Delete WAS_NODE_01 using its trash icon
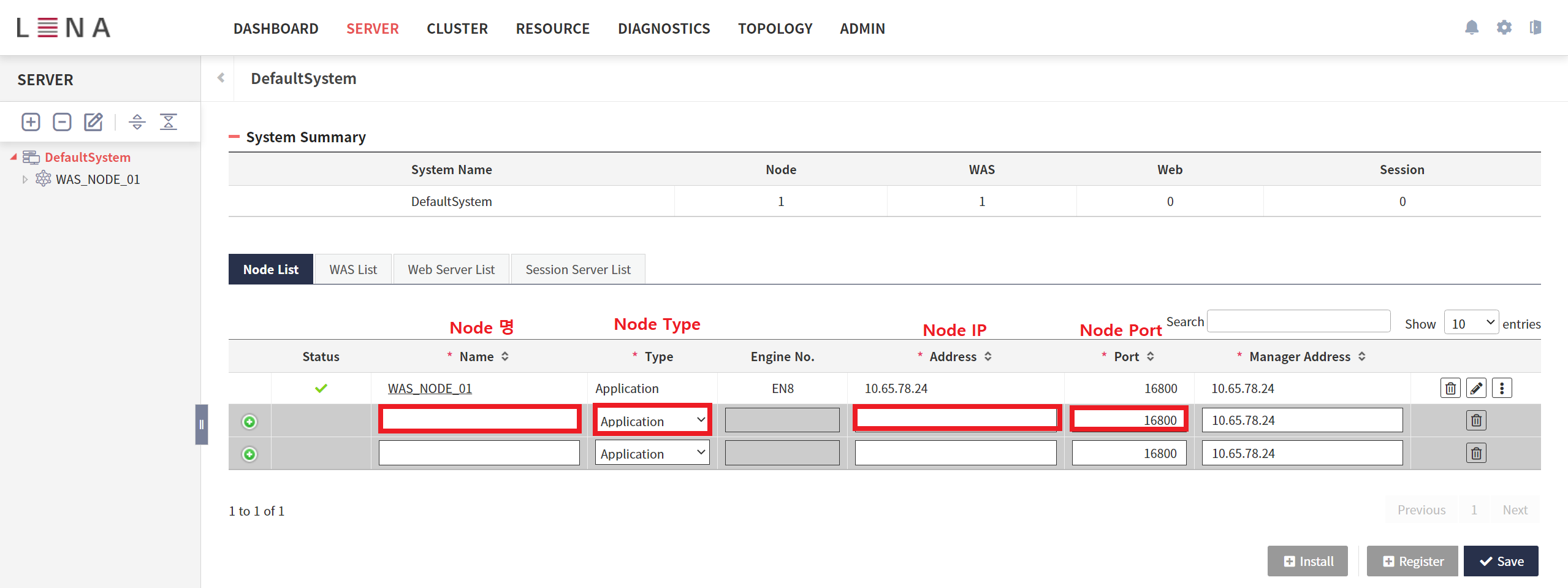Image resolution: width=1568 pixels, height=588 pixels. 1450,388
